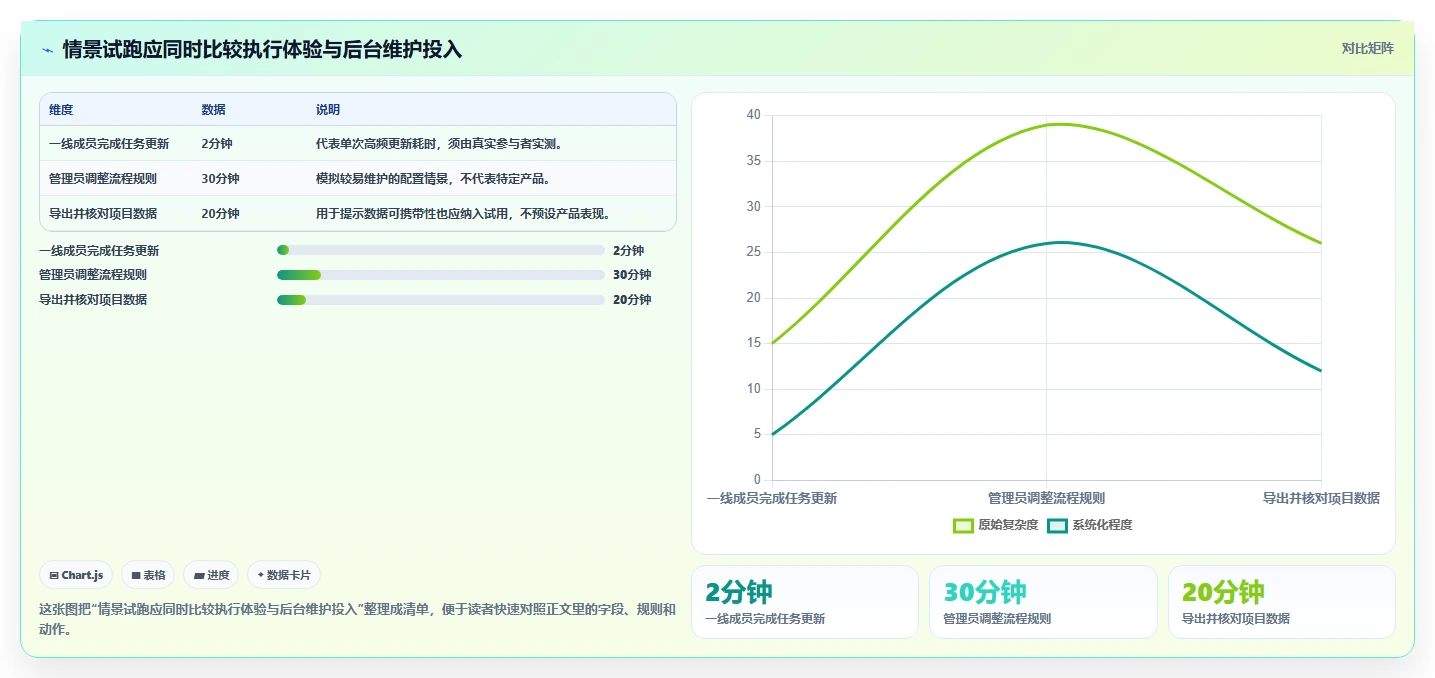Click the 30分钟 cell in the table
The width and height of the screenshot is (1435, 678).
point(220,179)
